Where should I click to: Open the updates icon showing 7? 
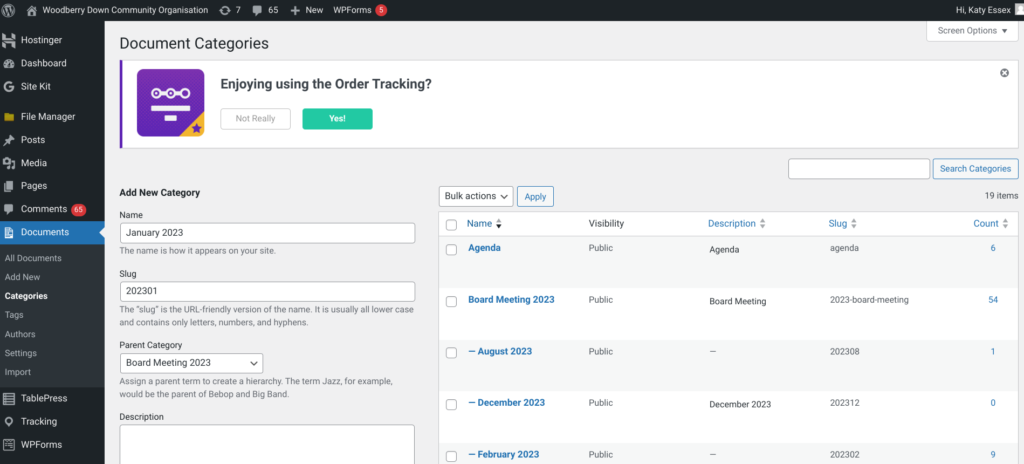[224, 9]
